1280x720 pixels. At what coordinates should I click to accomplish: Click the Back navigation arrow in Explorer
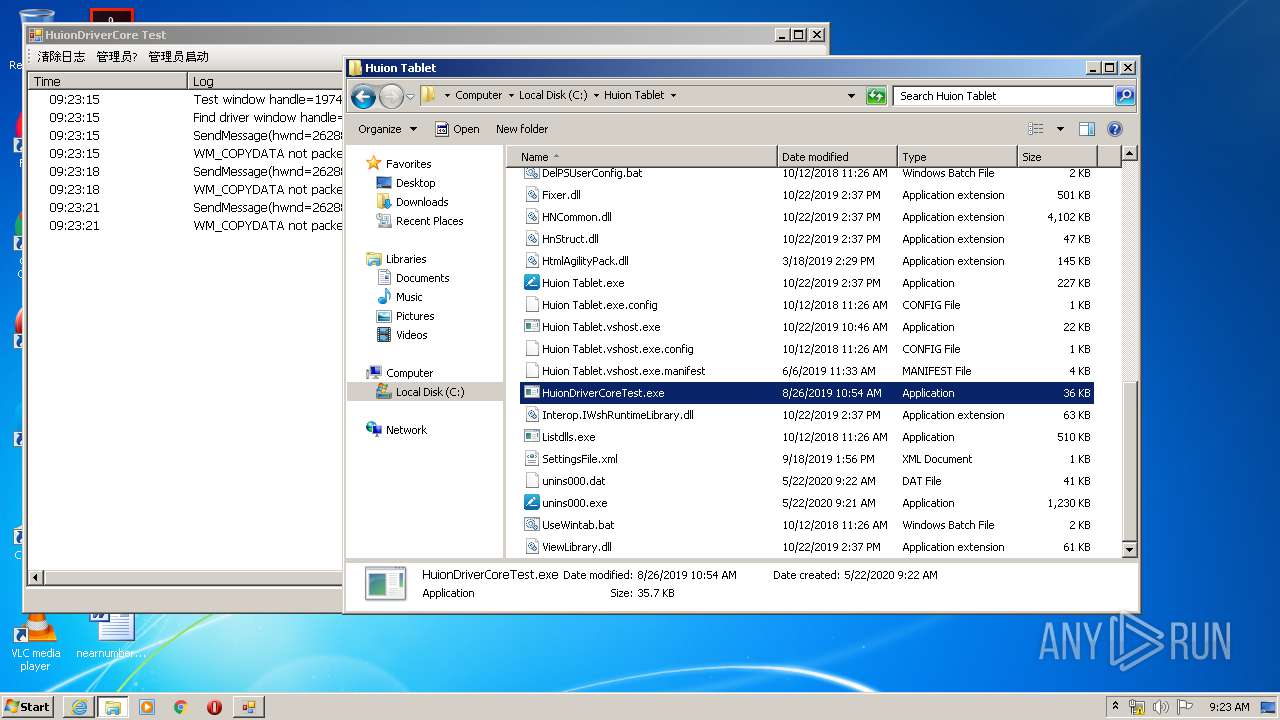[363, 96]
